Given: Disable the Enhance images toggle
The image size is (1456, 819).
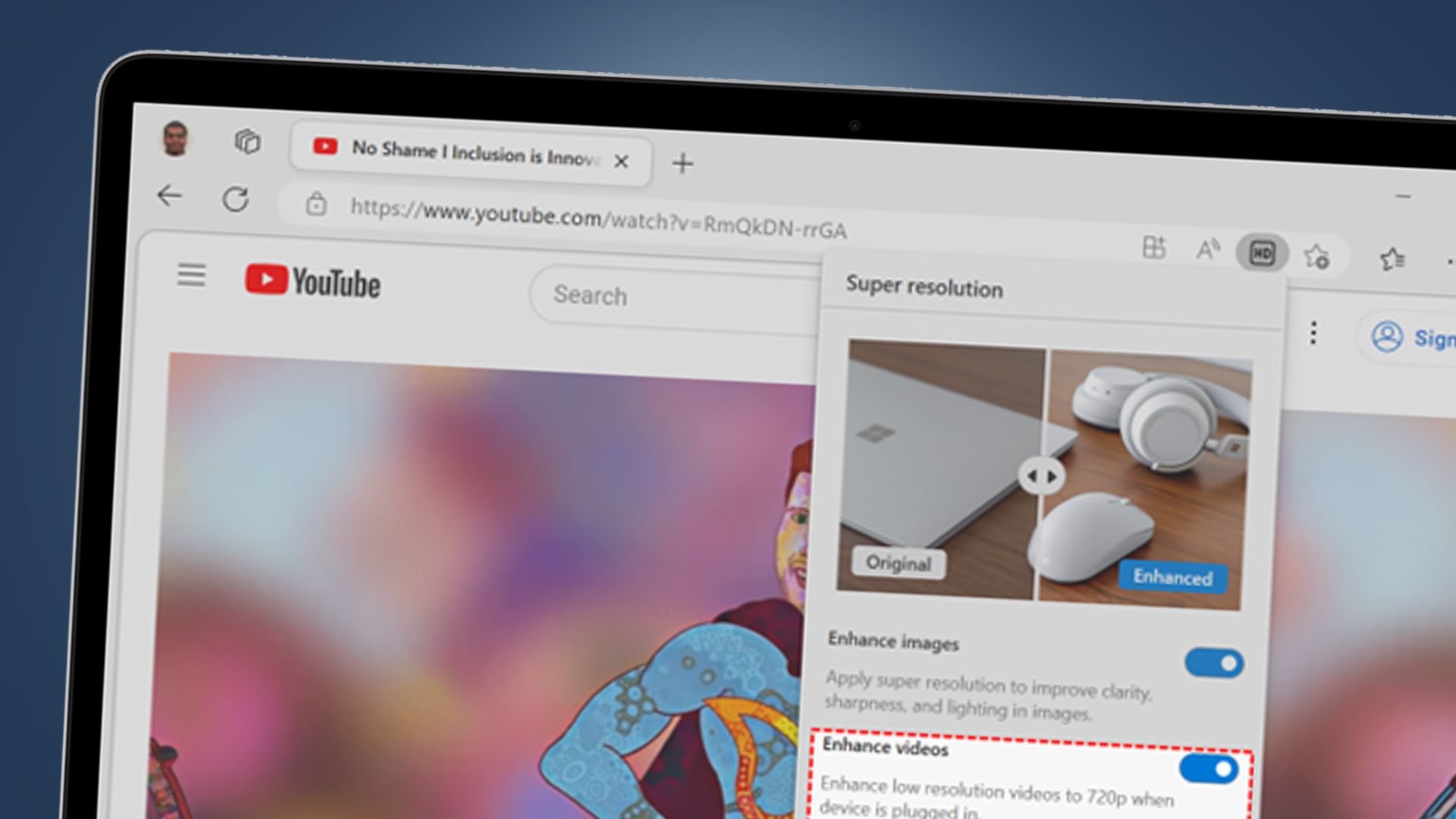Looking at the screenshot, I should [x=1214, y=662].
